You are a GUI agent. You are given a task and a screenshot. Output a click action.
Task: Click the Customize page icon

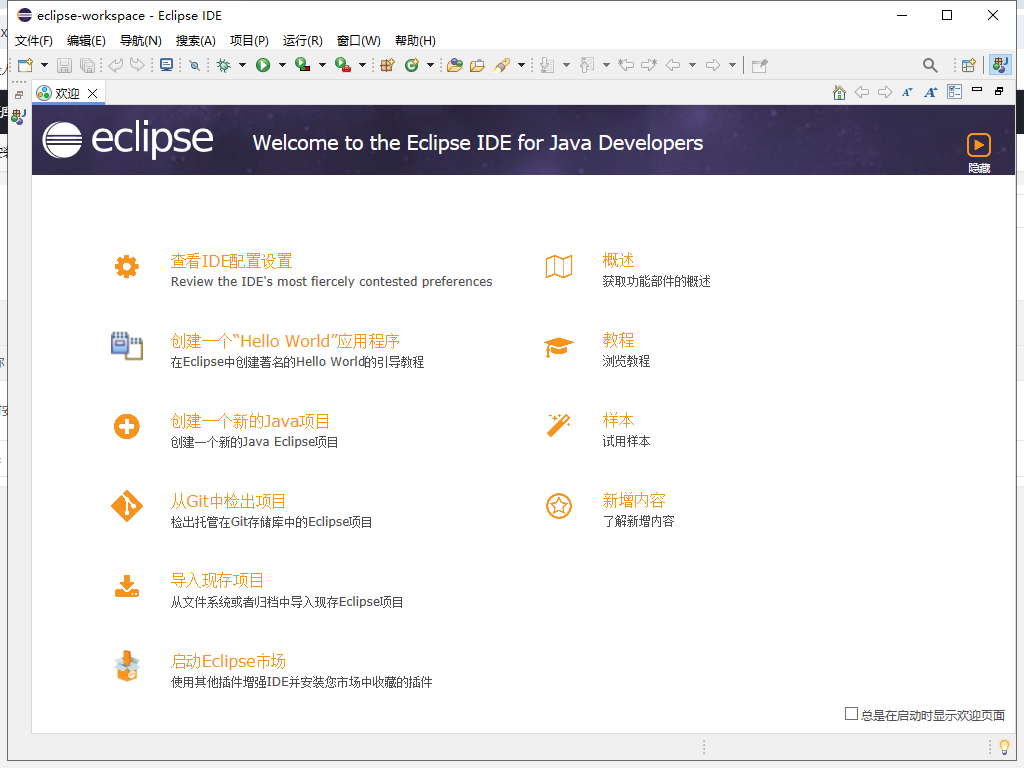pos(954,92)
